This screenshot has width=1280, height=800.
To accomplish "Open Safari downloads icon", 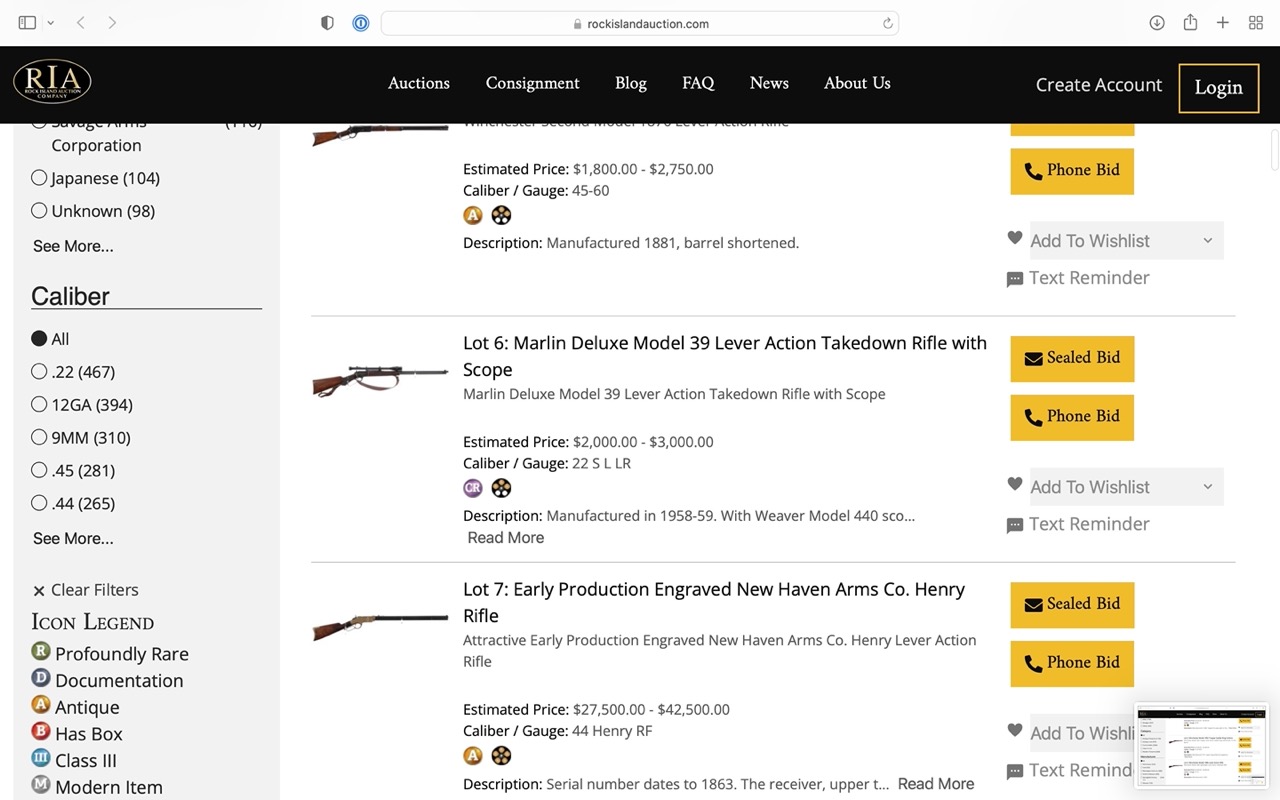I will click(1157, 22).
